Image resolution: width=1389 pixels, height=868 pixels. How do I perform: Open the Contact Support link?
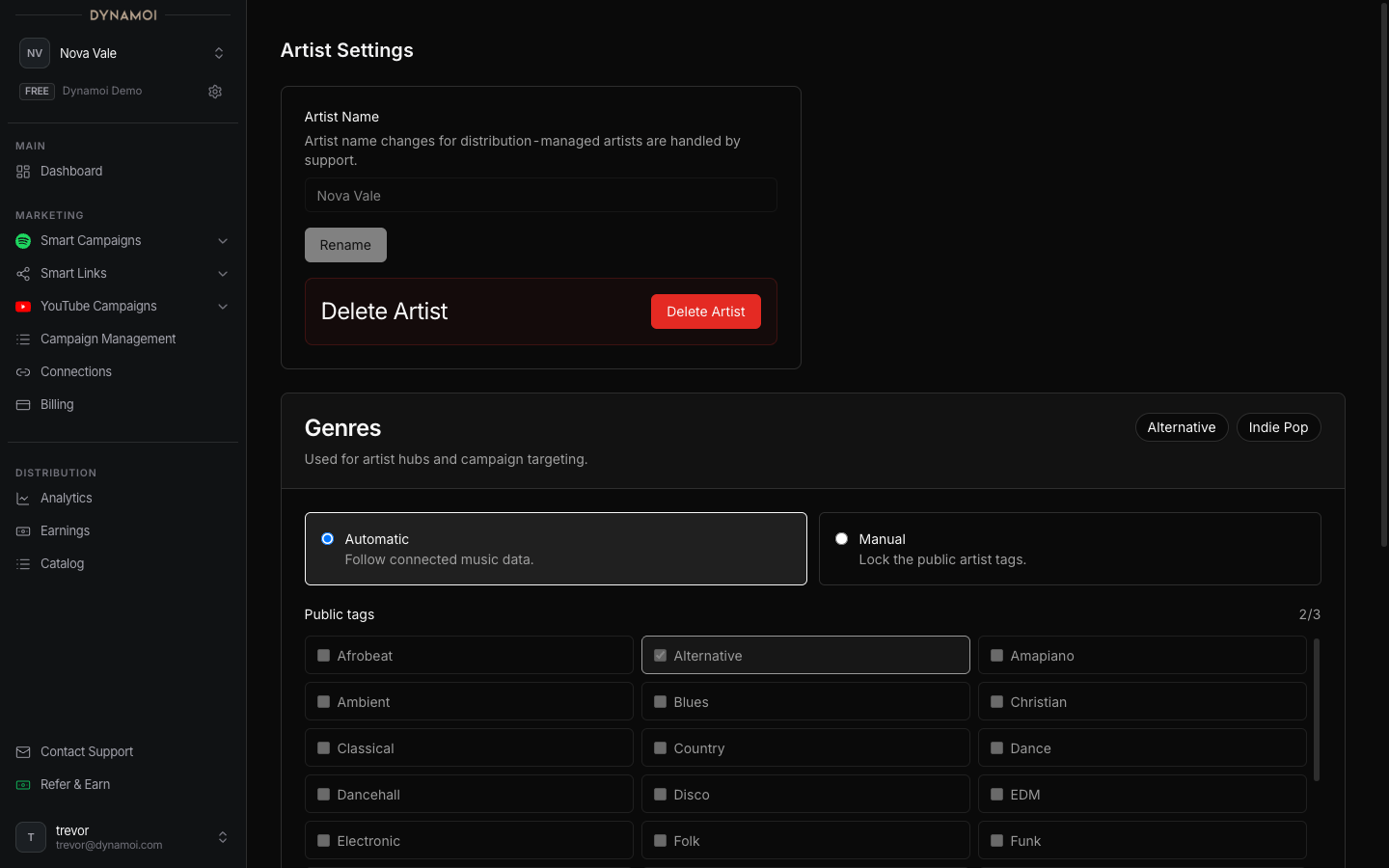pyautogui.click(x=123, y=752)
